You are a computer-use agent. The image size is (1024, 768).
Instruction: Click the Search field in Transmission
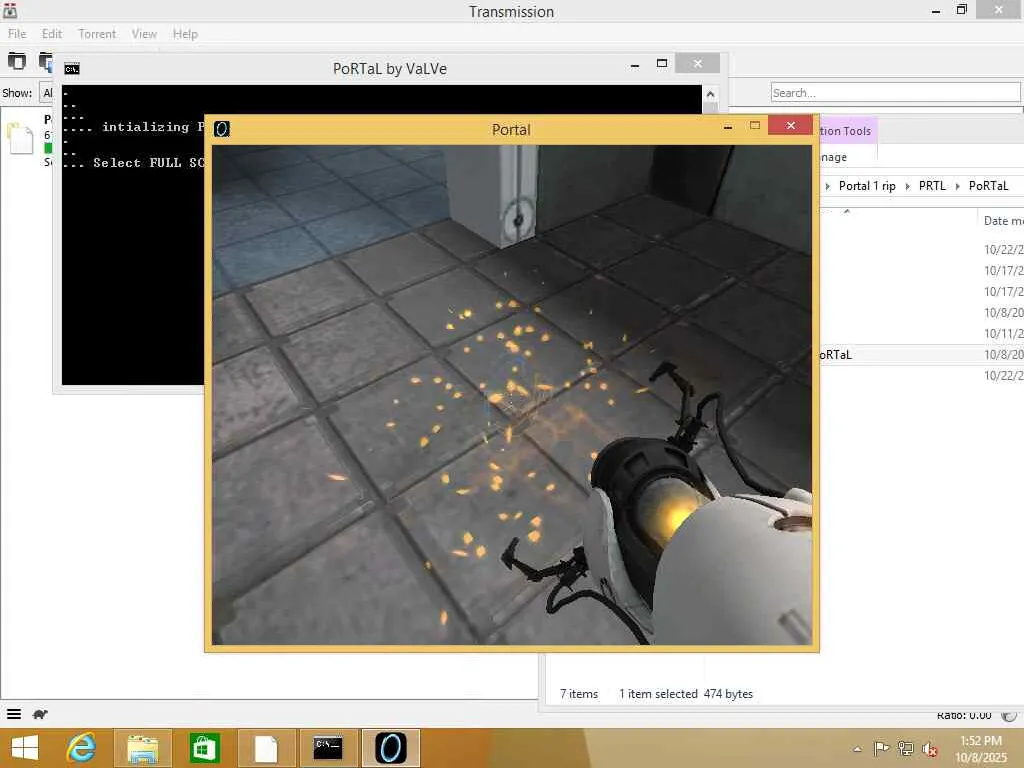point(895,93)
